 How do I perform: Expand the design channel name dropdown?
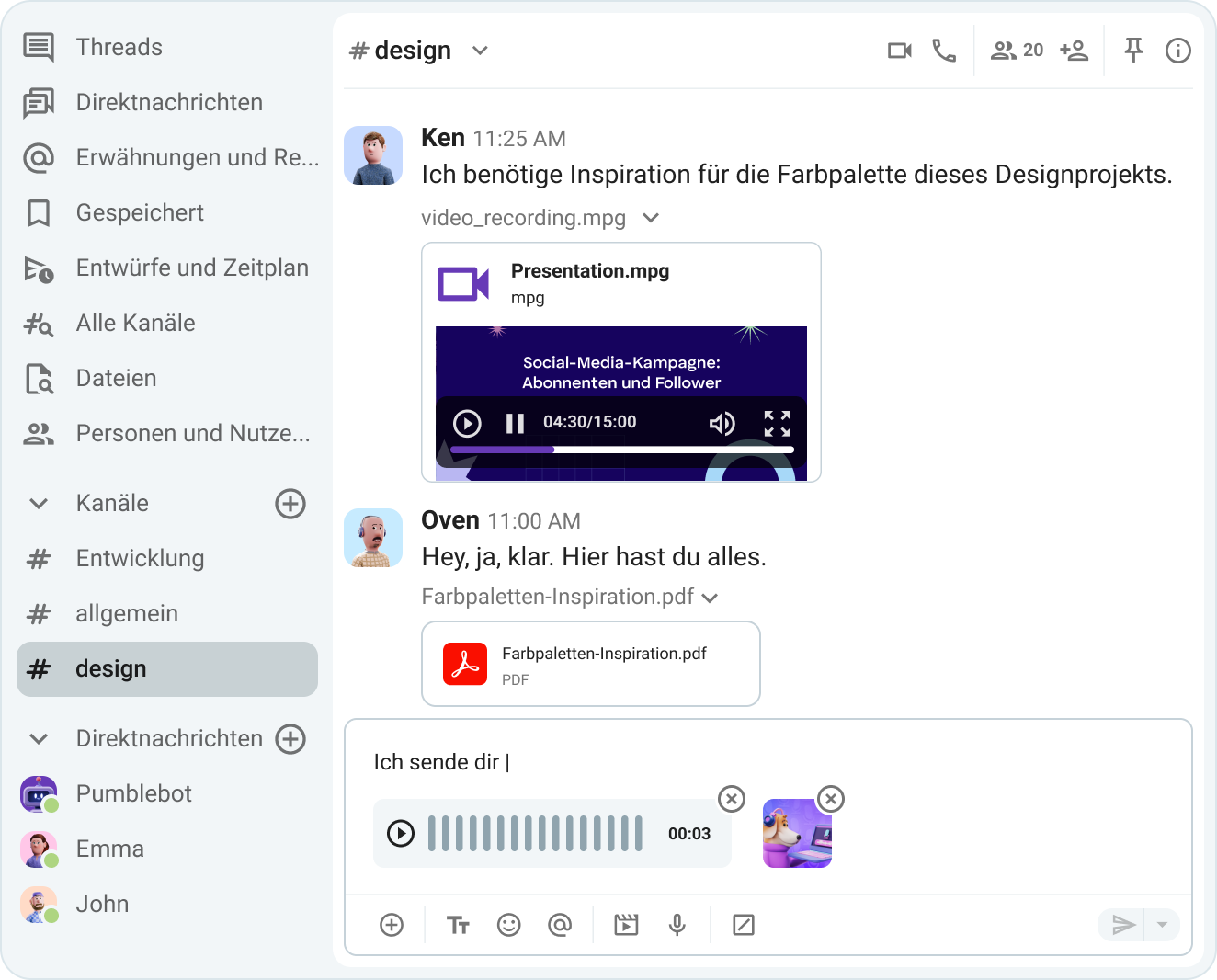(x=480, y=51)
